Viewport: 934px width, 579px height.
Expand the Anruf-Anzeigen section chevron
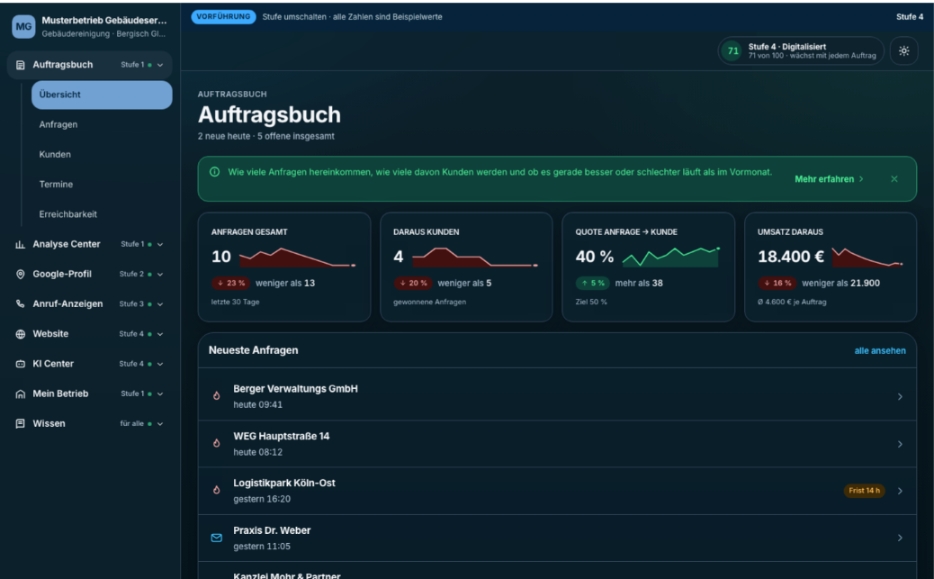click(160, 304)
